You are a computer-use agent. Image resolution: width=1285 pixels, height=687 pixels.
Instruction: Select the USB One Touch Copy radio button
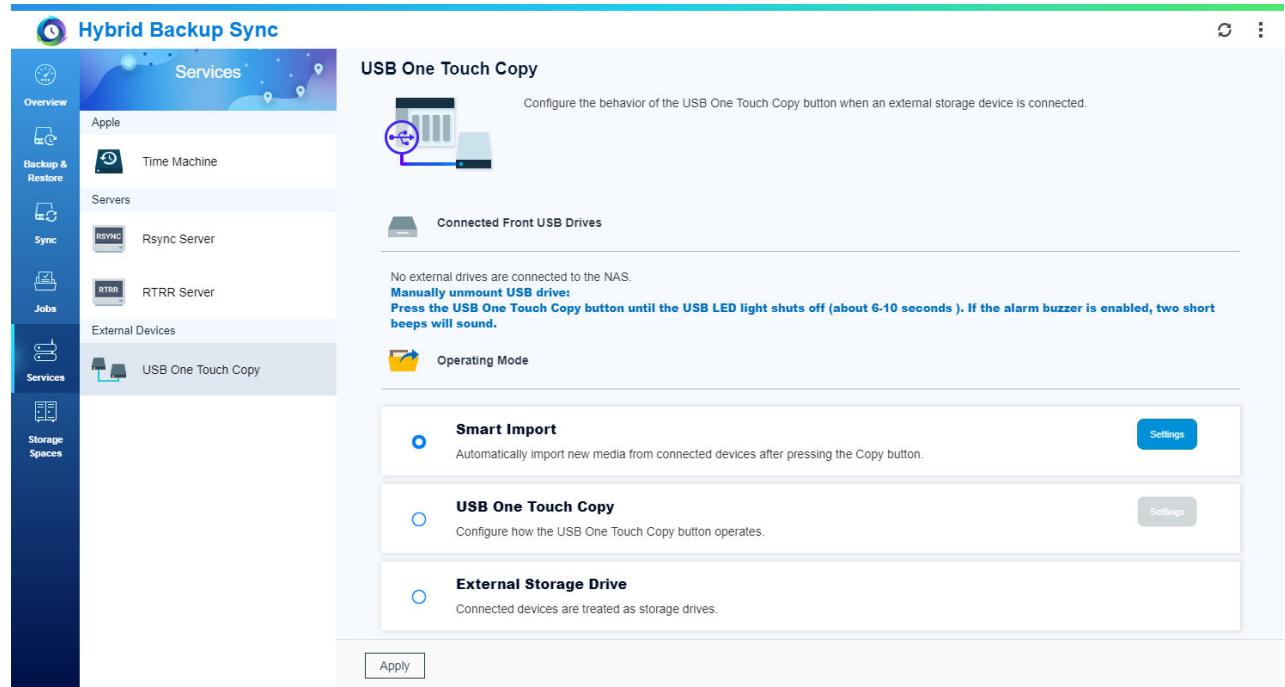(420, 519)
